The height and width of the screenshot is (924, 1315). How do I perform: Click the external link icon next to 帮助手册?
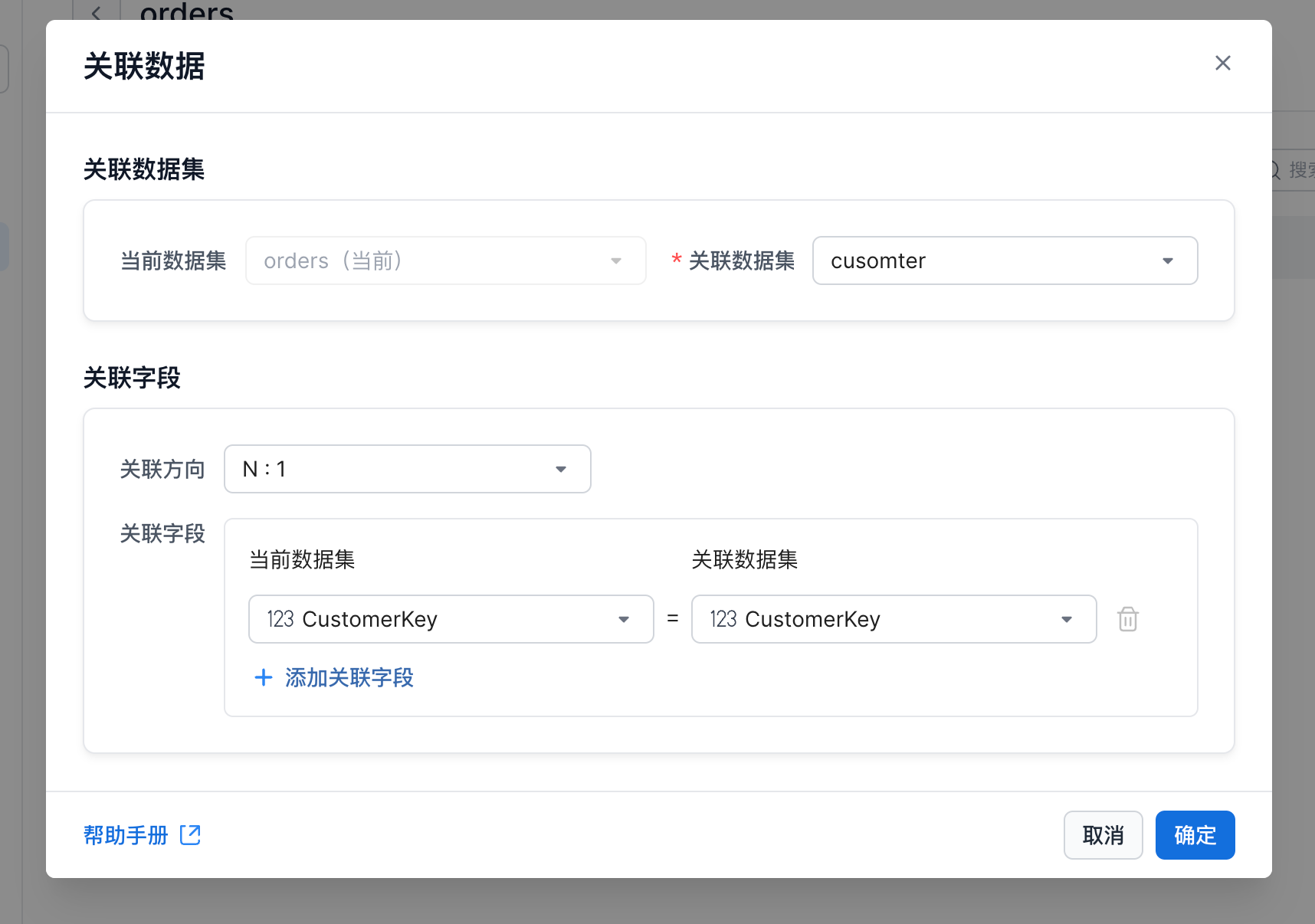pos(190,834)
